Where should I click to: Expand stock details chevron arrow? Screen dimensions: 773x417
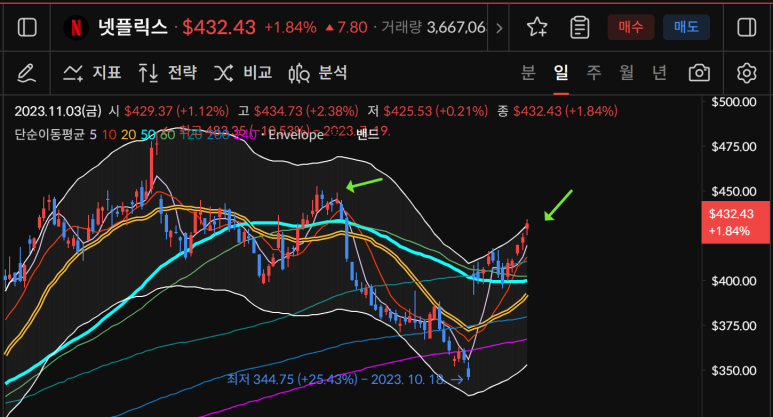(x=499, y=28)
